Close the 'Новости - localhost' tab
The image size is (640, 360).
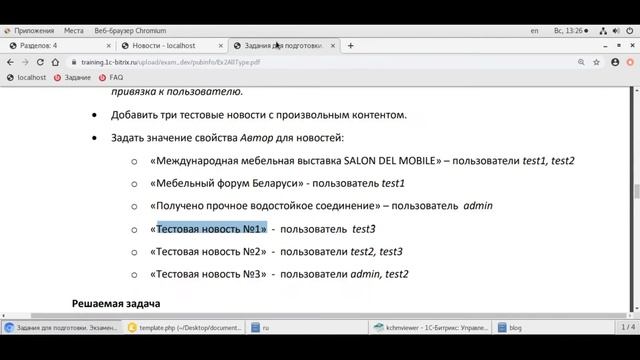tap(221, 46)
